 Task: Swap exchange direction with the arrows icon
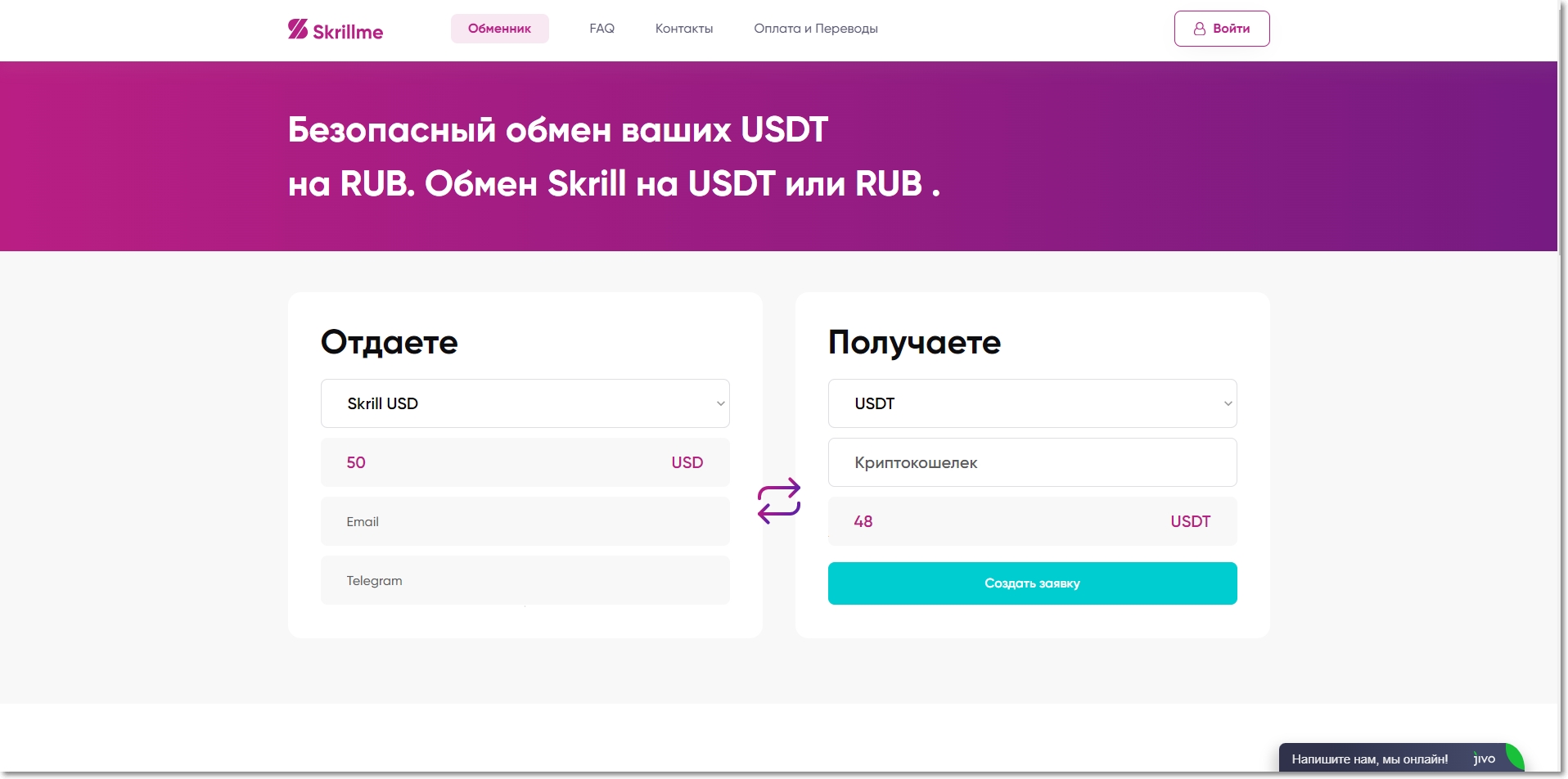(x=778, y=501)
